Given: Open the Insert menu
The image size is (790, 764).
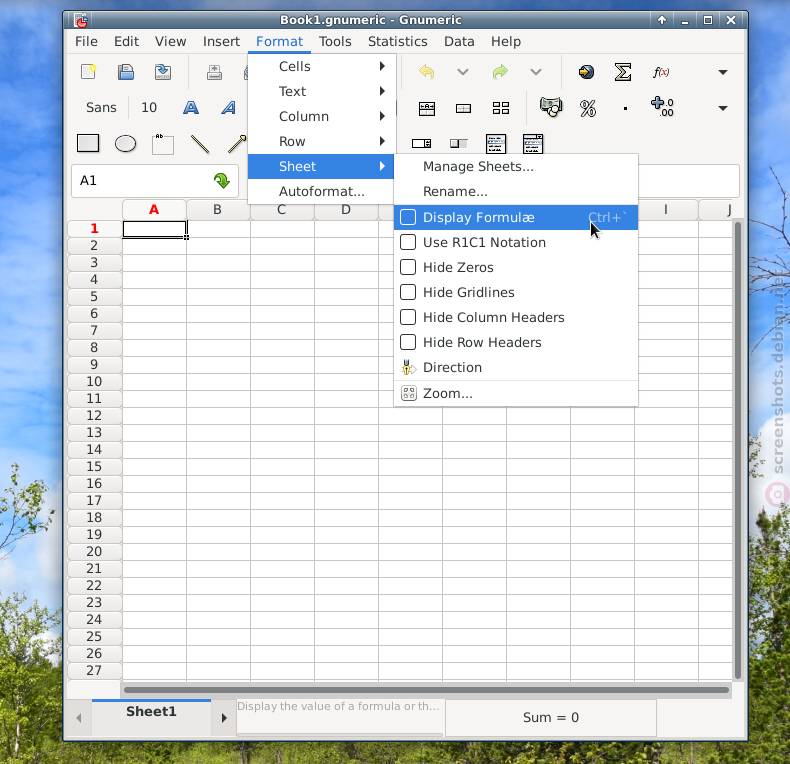Looking at the screenshot, I should [x=221, y=41].
